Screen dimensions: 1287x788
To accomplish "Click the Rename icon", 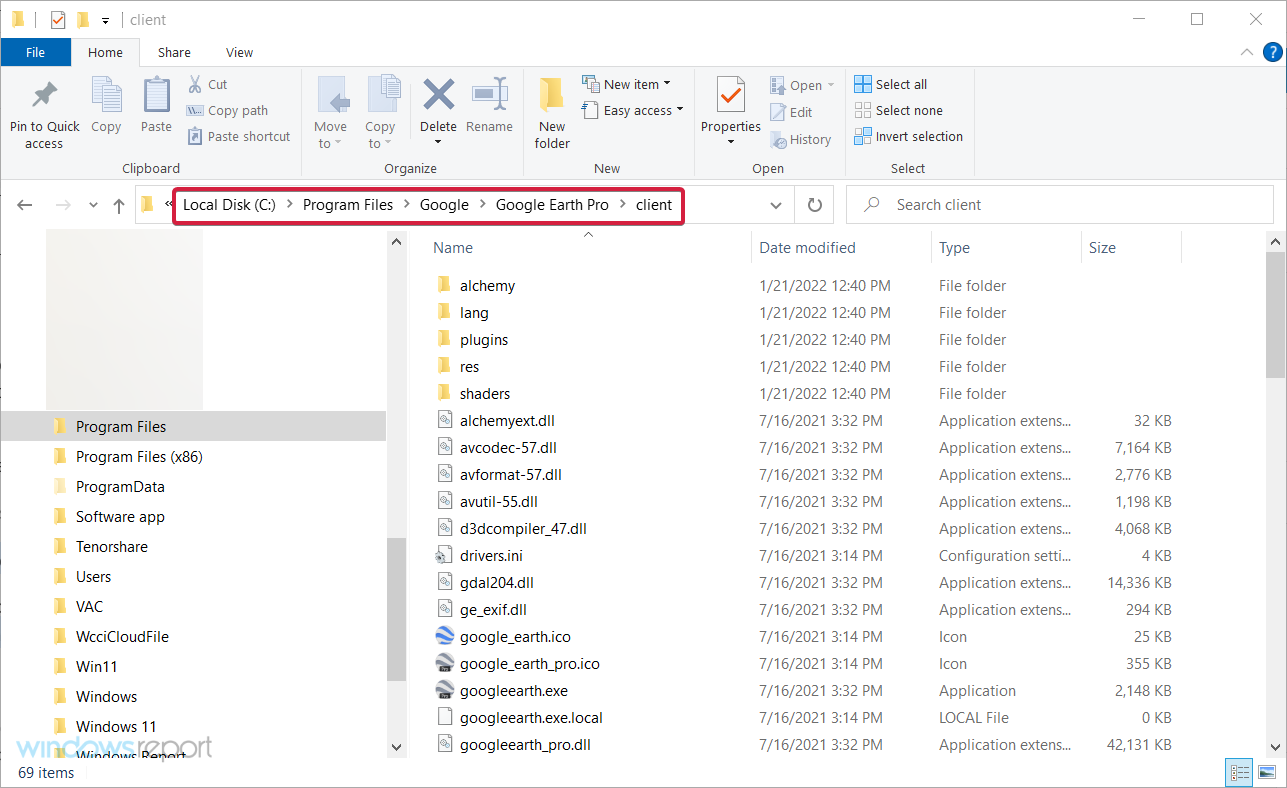I will pyautogui.click(x=489, y=95).
